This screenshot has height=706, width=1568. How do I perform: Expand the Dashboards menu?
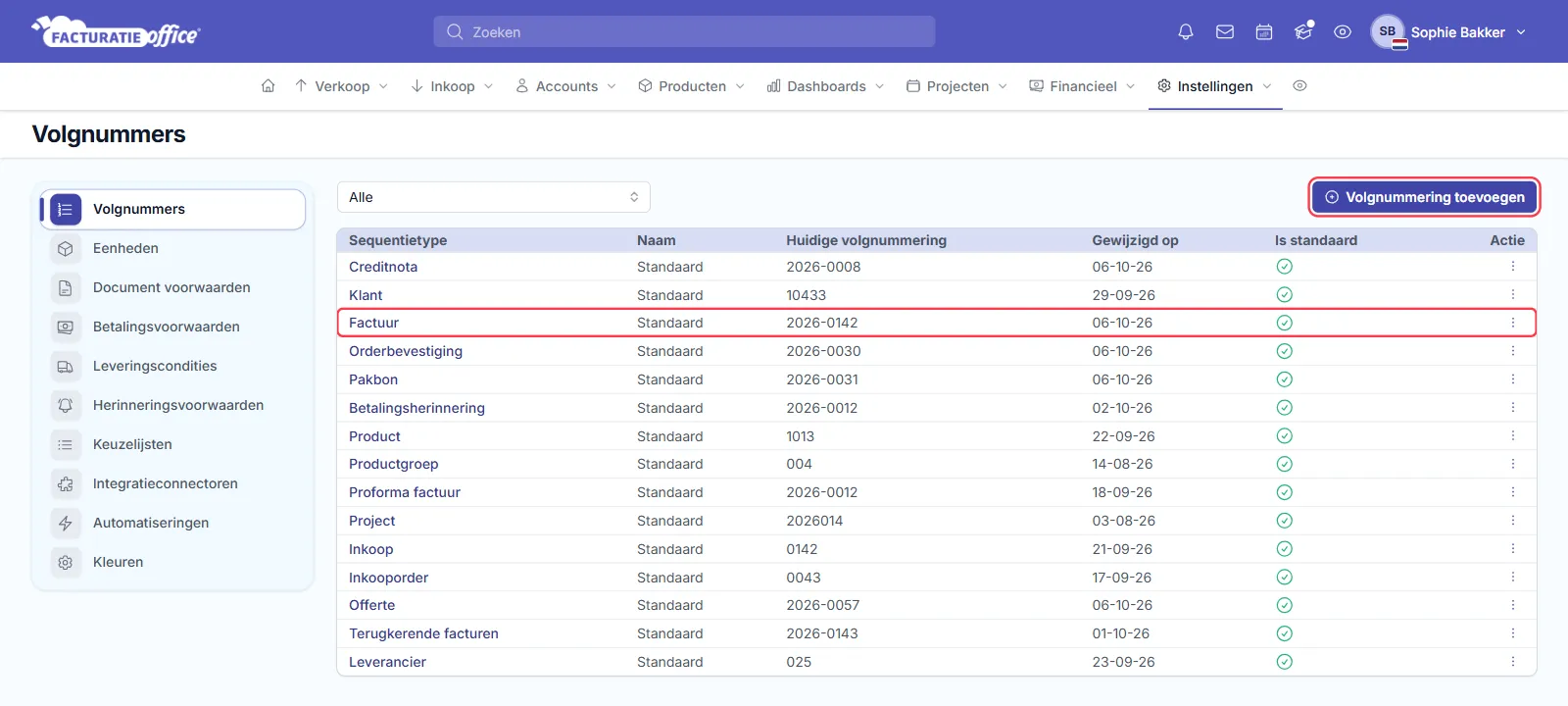(825, 86)
